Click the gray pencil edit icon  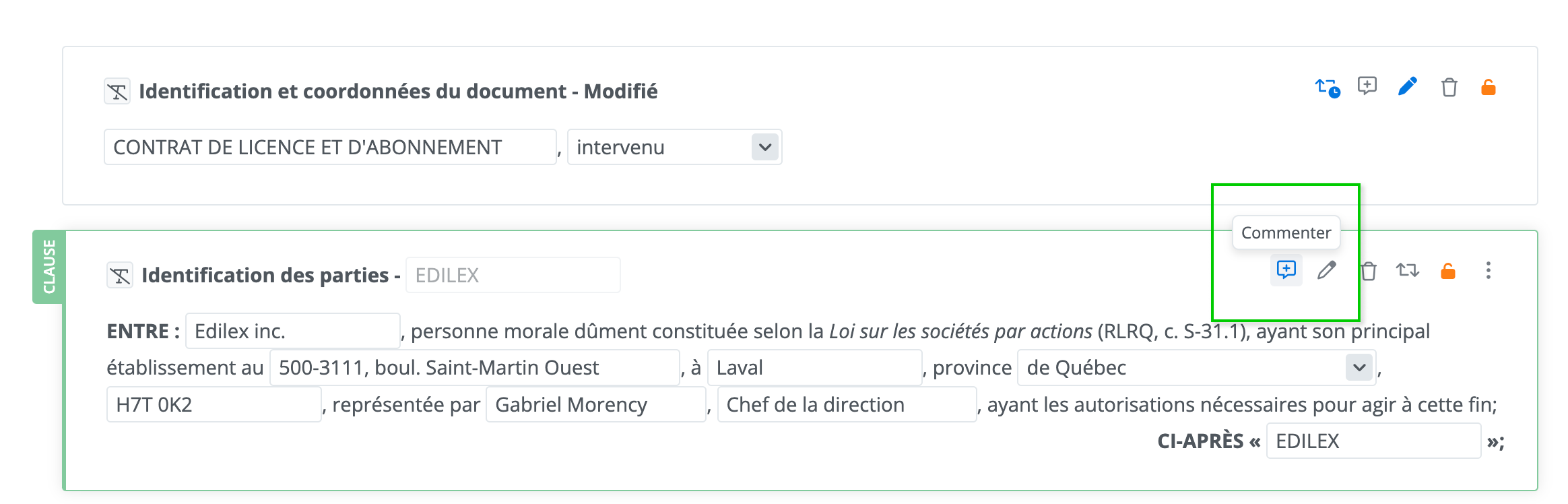[x=1326, y=270]
